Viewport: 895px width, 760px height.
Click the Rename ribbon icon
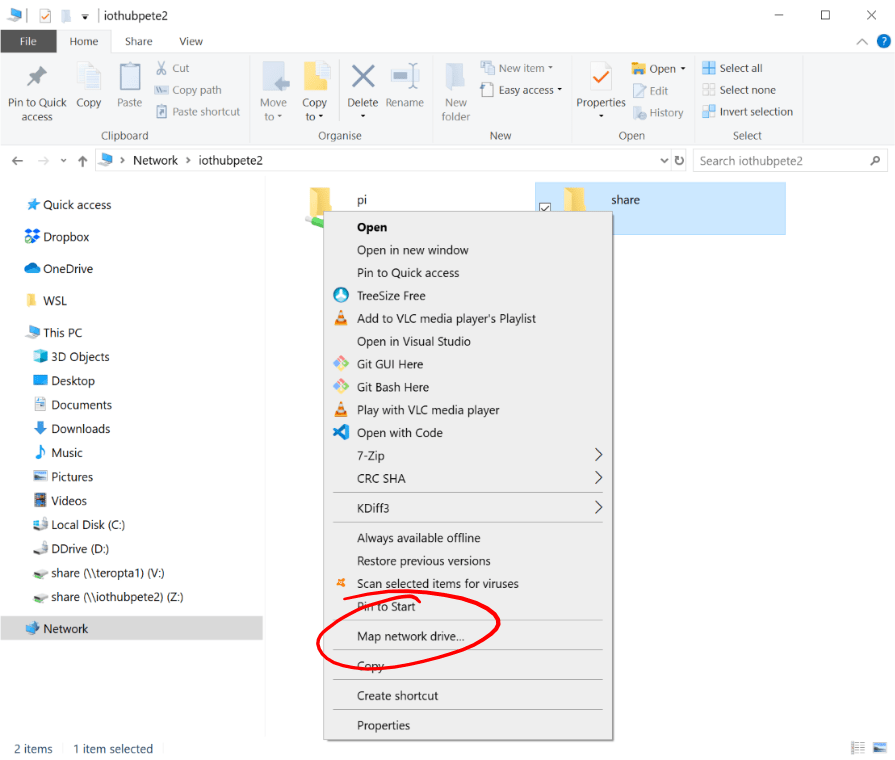point(405,77)
